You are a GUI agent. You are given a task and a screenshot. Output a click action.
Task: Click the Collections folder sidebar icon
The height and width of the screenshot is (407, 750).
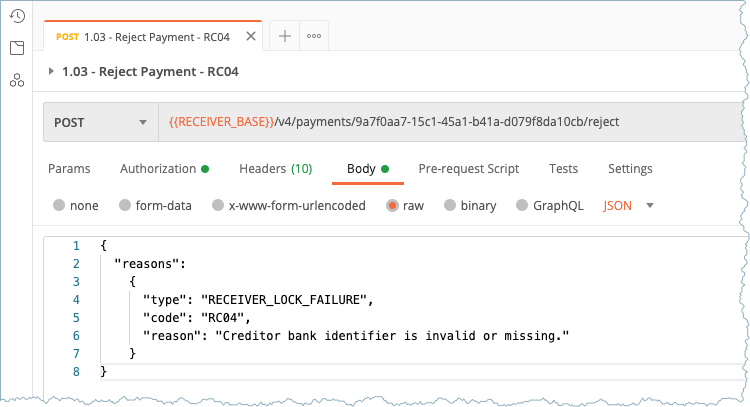[x=16, y=48]
